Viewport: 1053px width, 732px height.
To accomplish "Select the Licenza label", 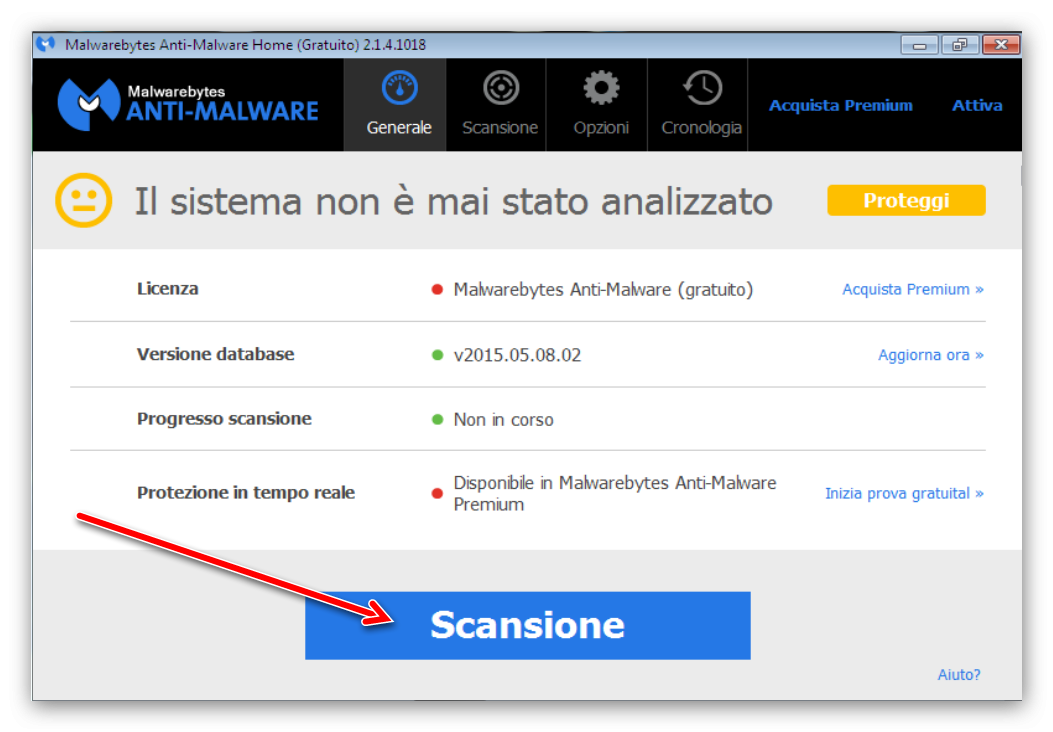I will (167, 289).
